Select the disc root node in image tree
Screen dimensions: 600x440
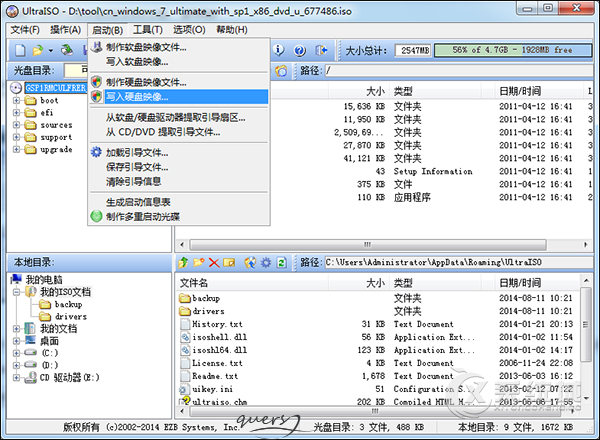click(x=55, y=88)
